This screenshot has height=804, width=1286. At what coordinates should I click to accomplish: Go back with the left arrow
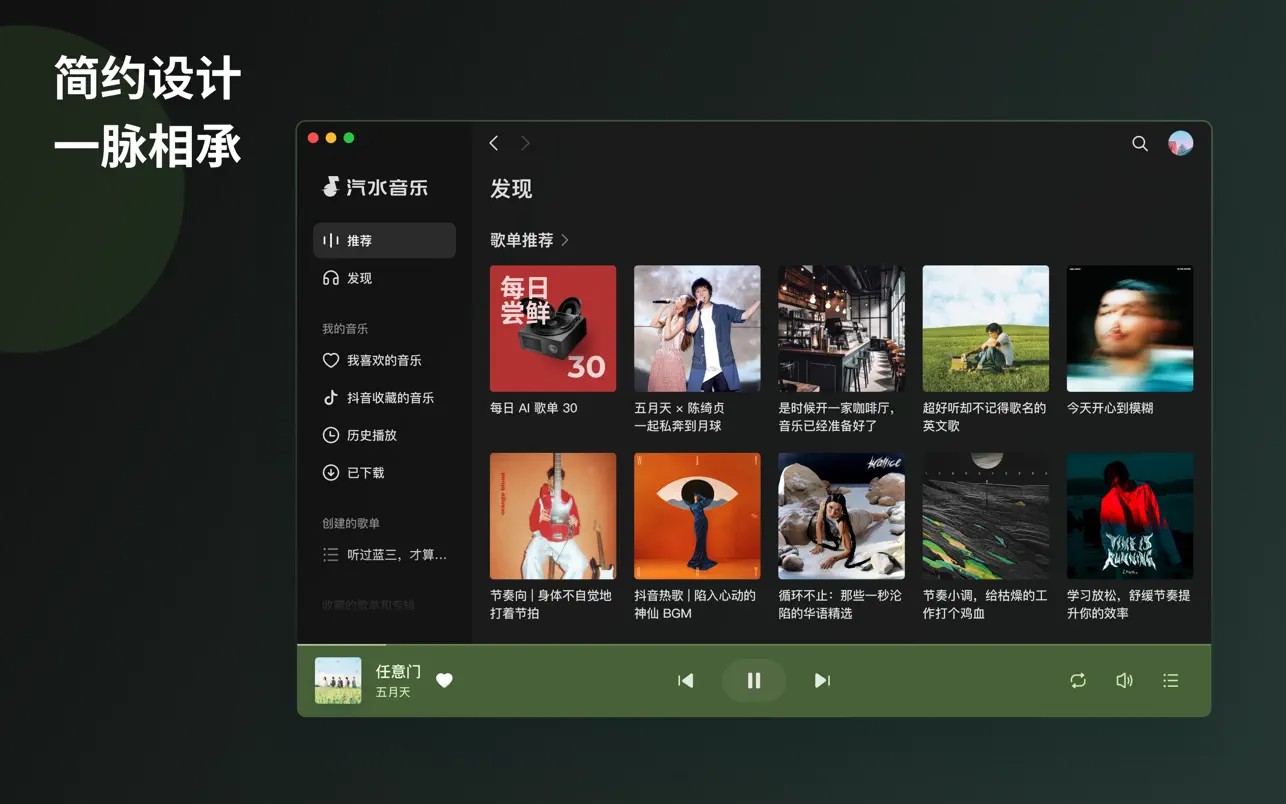494,143
